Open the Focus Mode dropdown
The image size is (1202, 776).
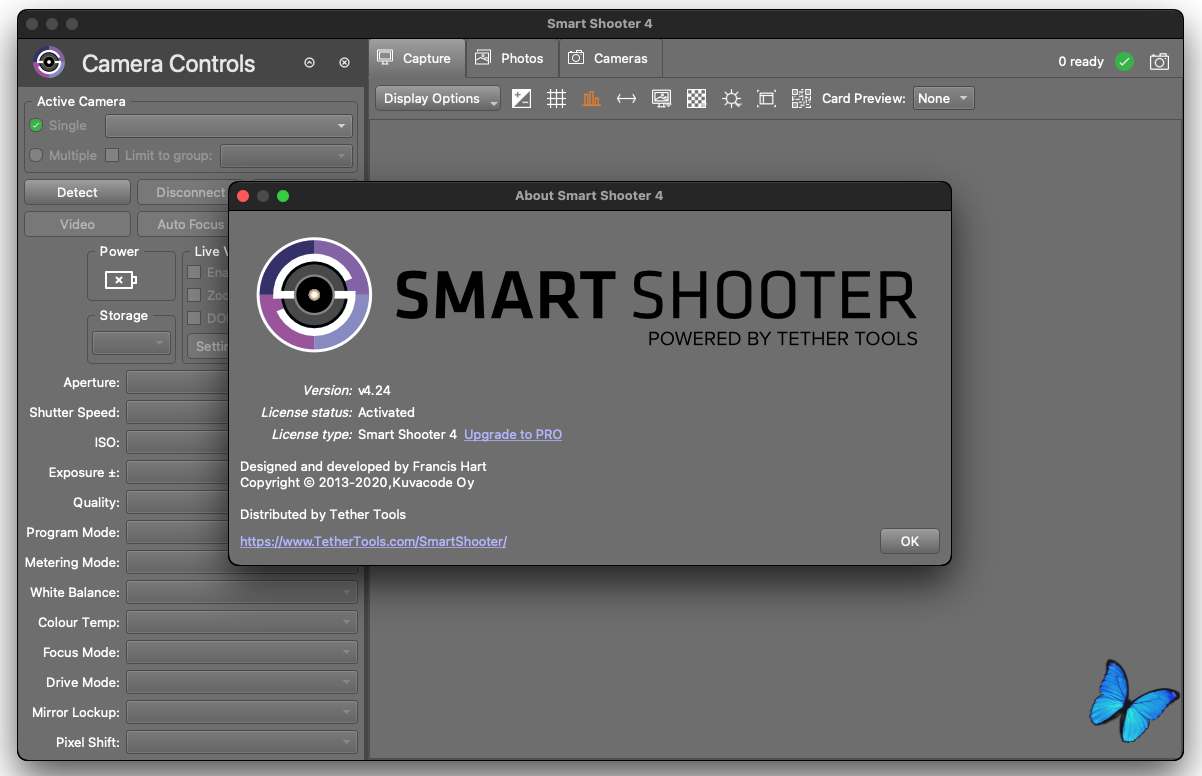(x=242, y=652)
